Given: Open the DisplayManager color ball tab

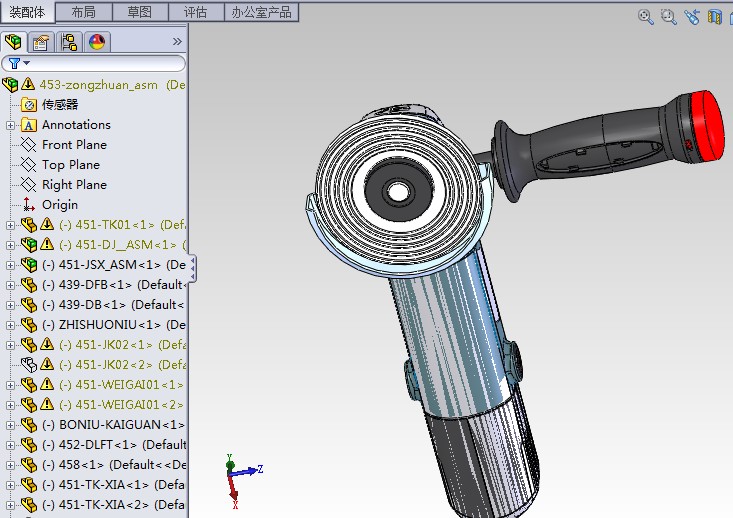Looking at the screenshot, I should point(97,43).
